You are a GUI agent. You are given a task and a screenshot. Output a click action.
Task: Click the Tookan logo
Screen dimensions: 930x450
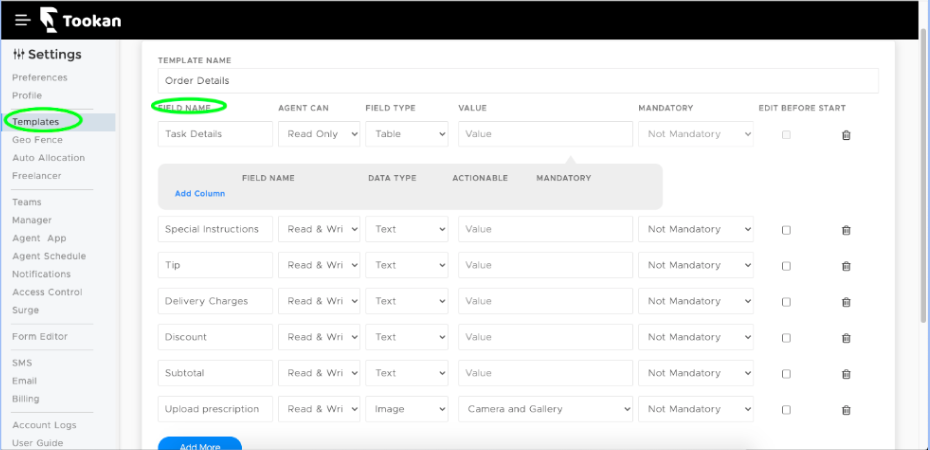pyautogui.click(x=81, y=20)
